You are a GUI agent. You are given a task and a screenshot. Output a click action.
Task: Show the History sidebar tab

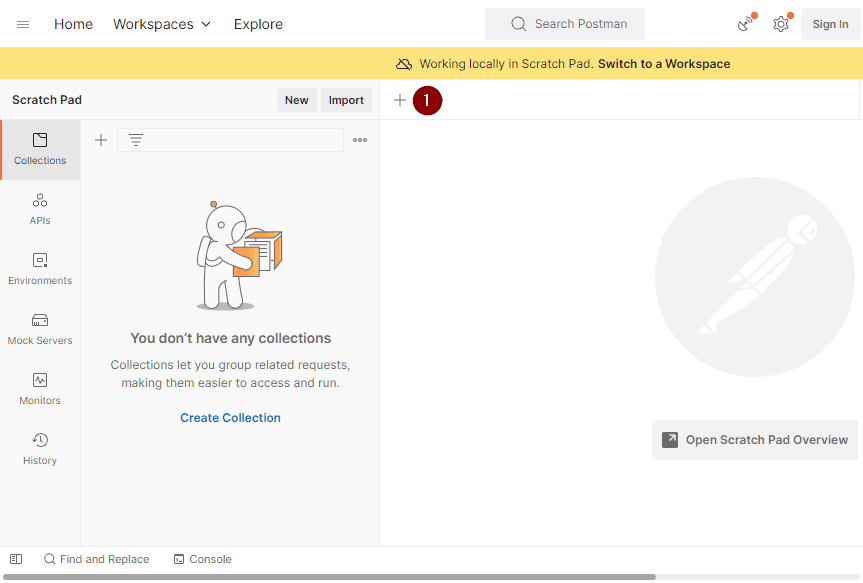[x=40, y=449]
